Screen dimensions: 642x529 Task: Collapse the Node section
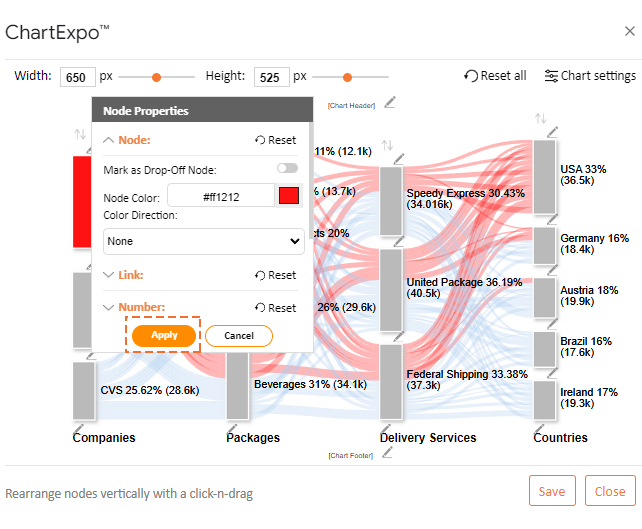108,140
